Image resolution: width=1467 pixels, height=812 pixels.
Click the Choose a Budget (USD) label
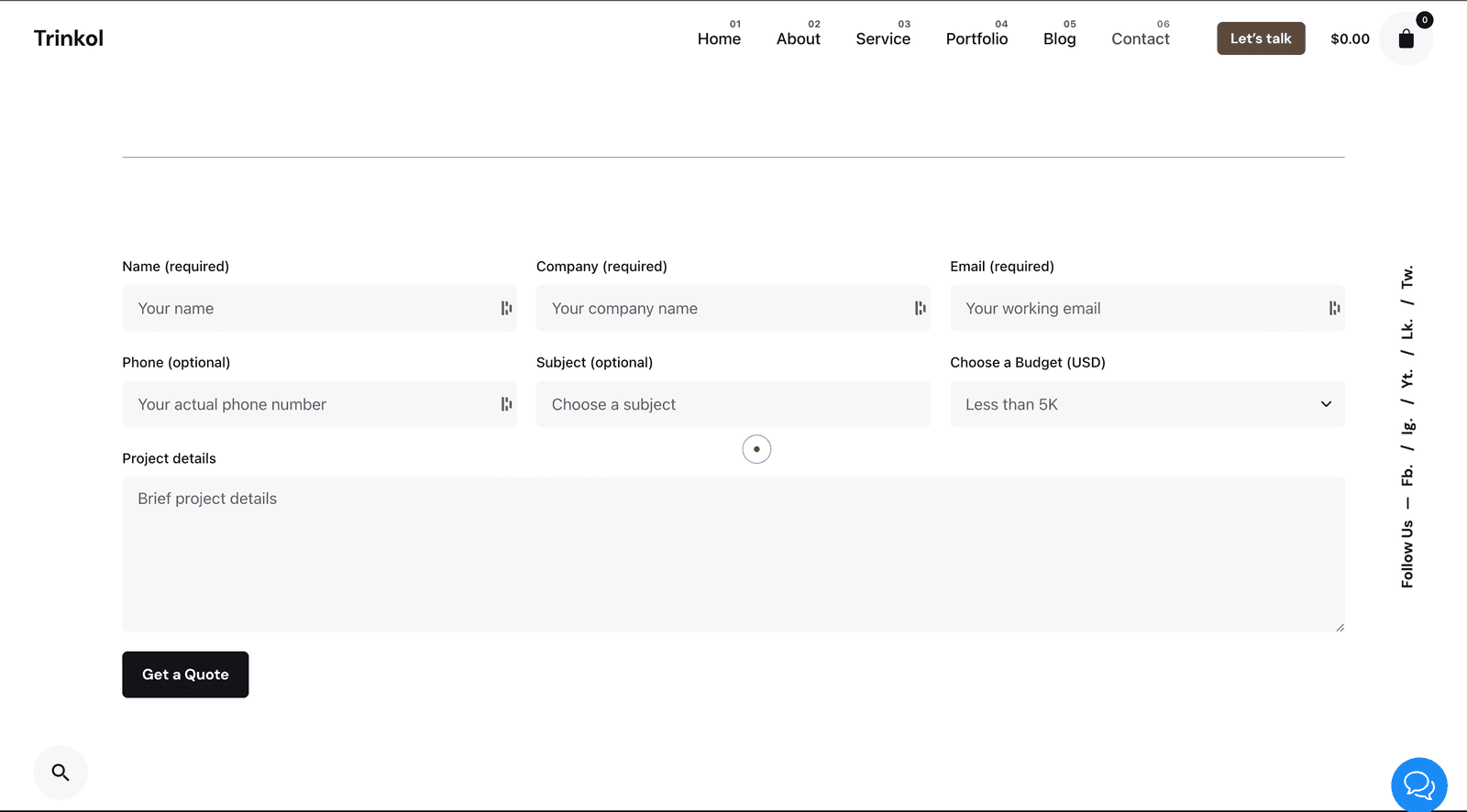tap(1028, 362)
